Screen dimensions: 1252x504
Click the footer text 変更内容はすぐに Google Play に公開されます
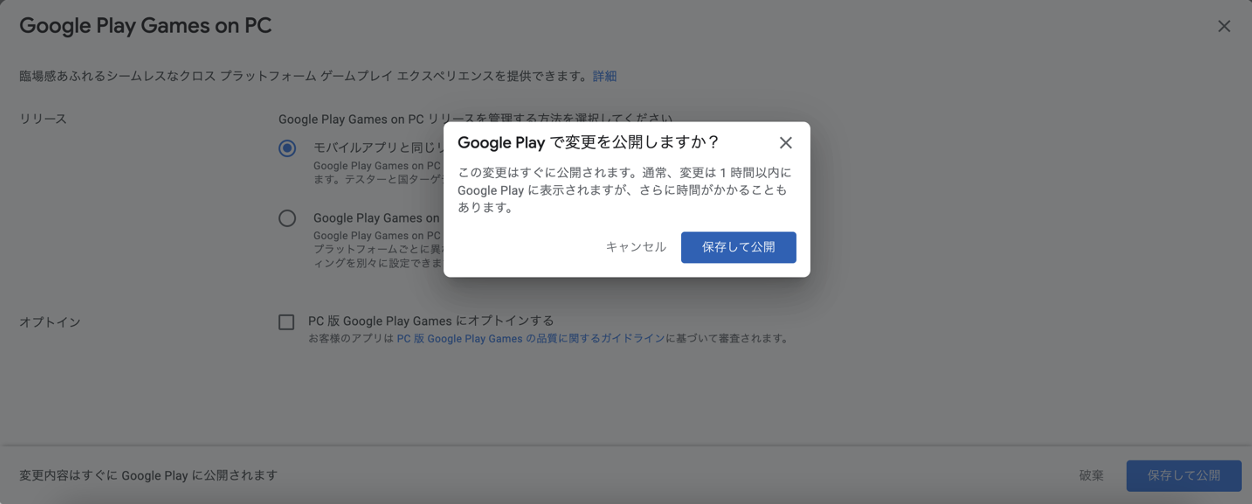pos(148,476)
